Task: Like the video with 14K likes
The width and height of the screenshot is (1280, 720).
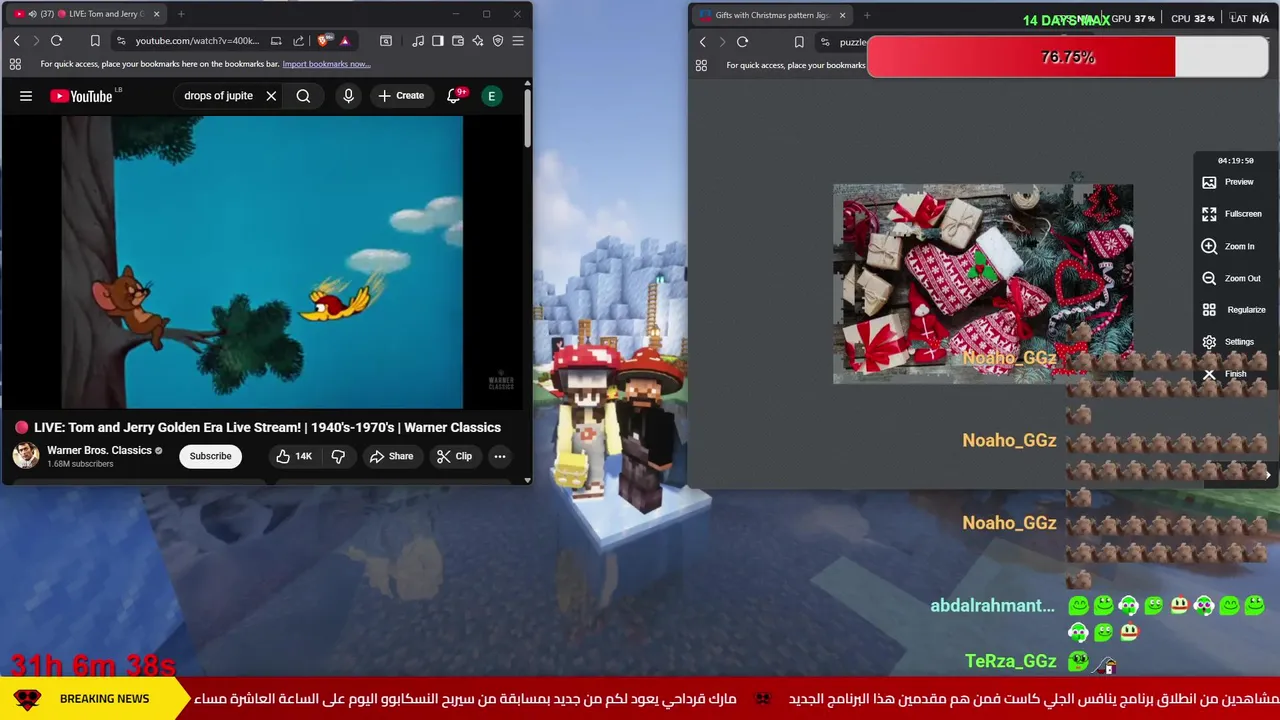Action: coord(294,456)
